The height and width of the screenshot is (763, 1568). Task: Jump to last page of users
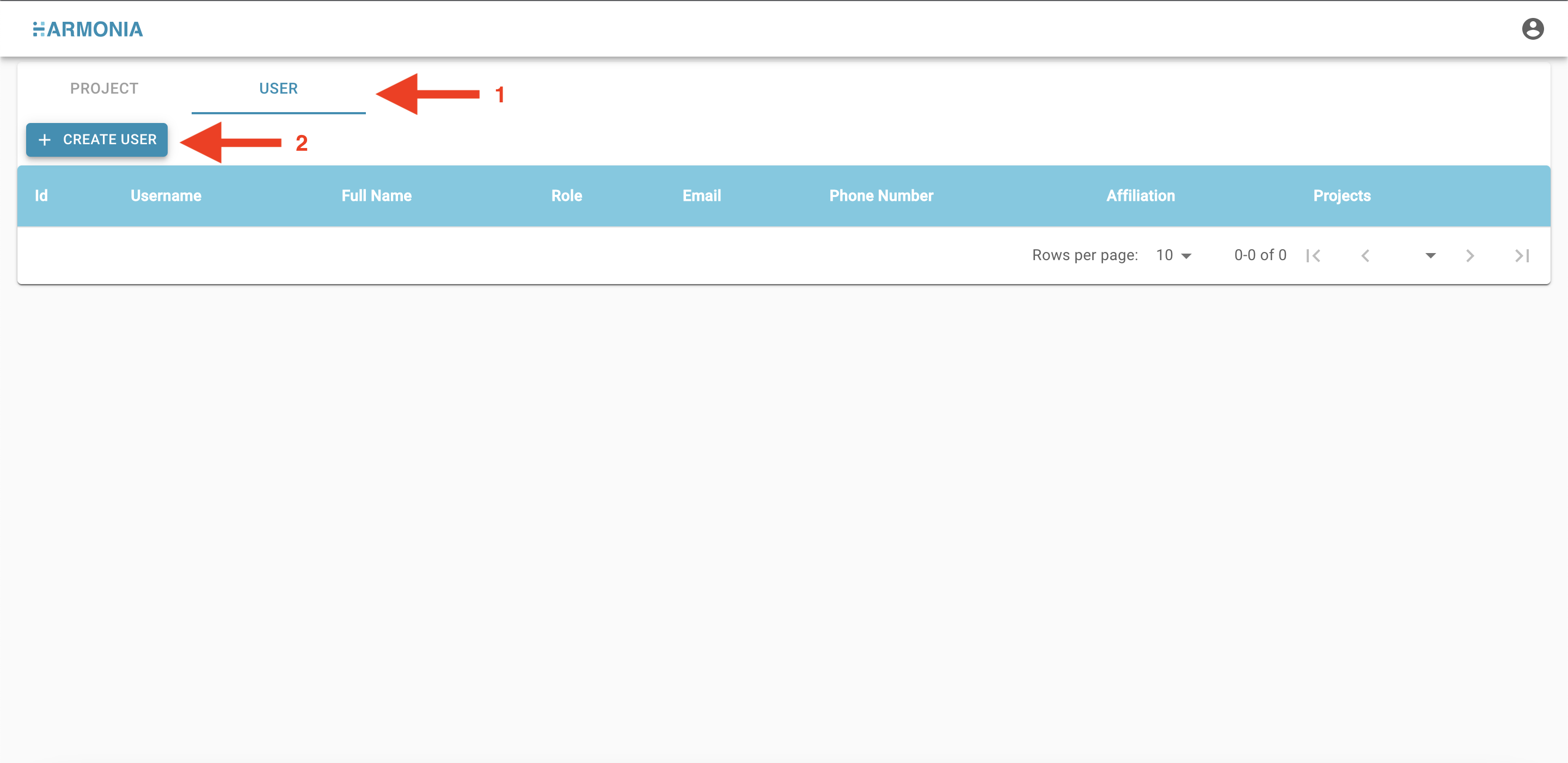coord(1522,256)
